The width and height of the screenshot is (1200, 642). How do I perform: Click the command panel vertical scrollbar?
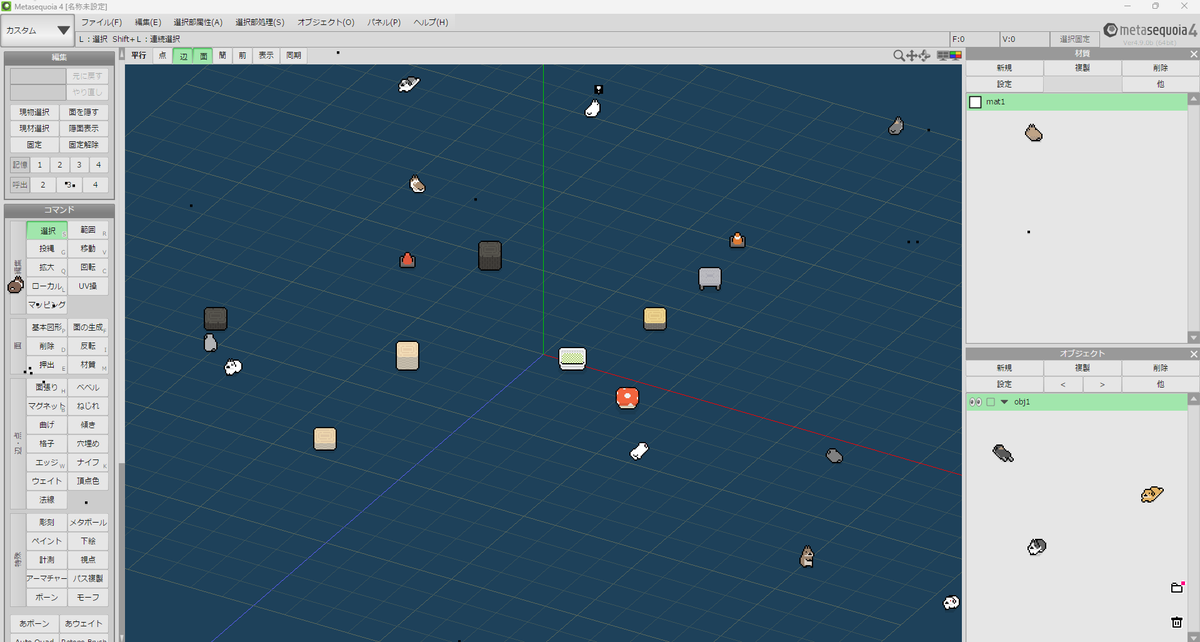pos(121,550)
